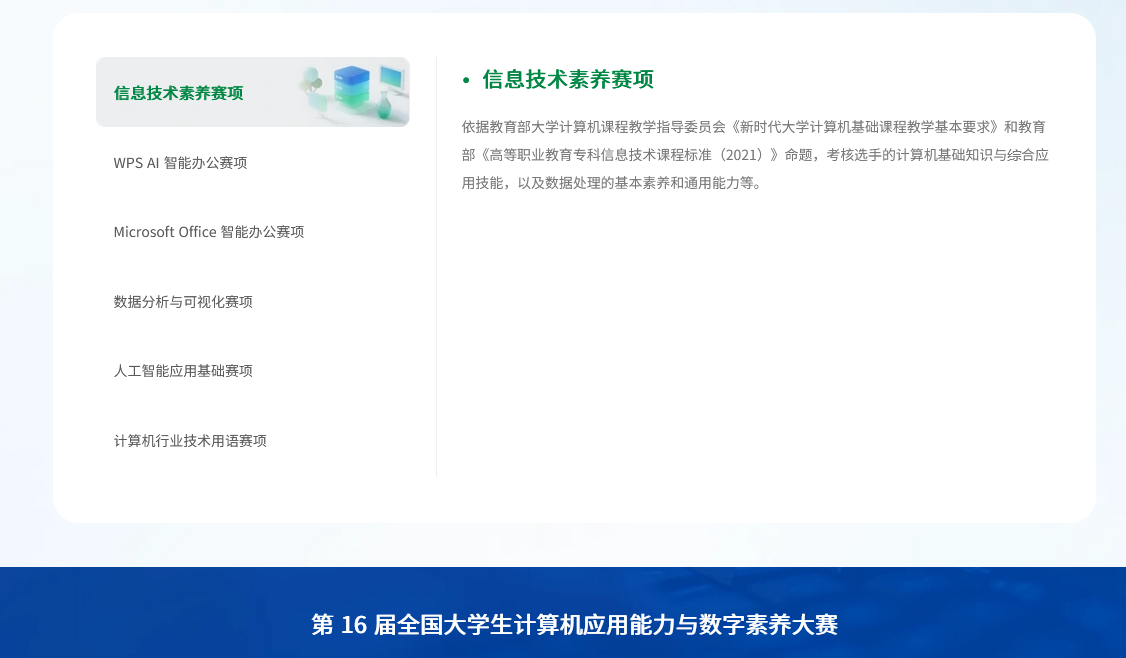Screen dimensions: 1126x658
Task: Choose the 计算机行业技术用语赛项 tab
Action: pos(190,441)
